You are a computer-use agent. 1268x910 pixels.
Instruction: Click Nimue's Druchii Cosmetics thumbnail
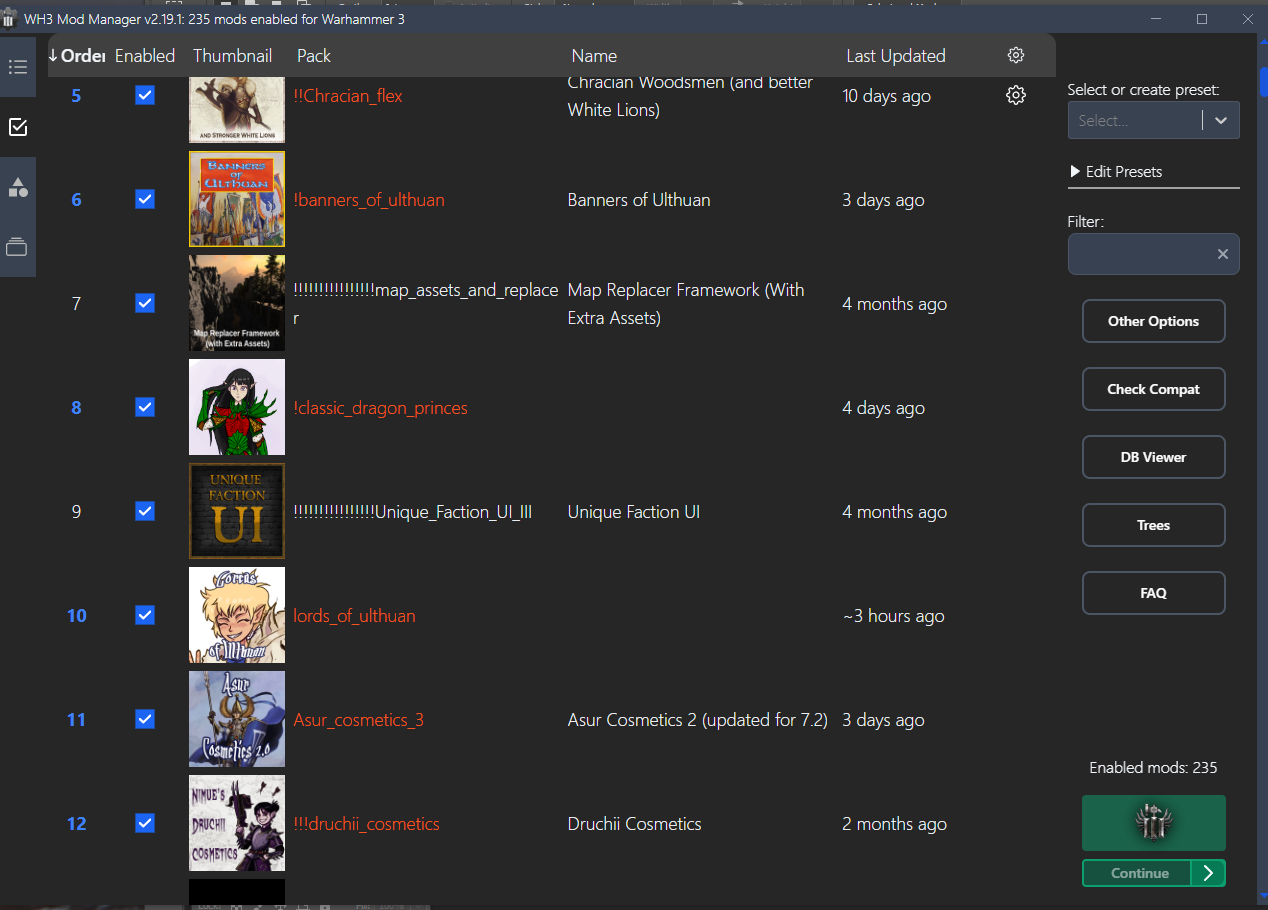pyautogui.click(x=237, y=823)
